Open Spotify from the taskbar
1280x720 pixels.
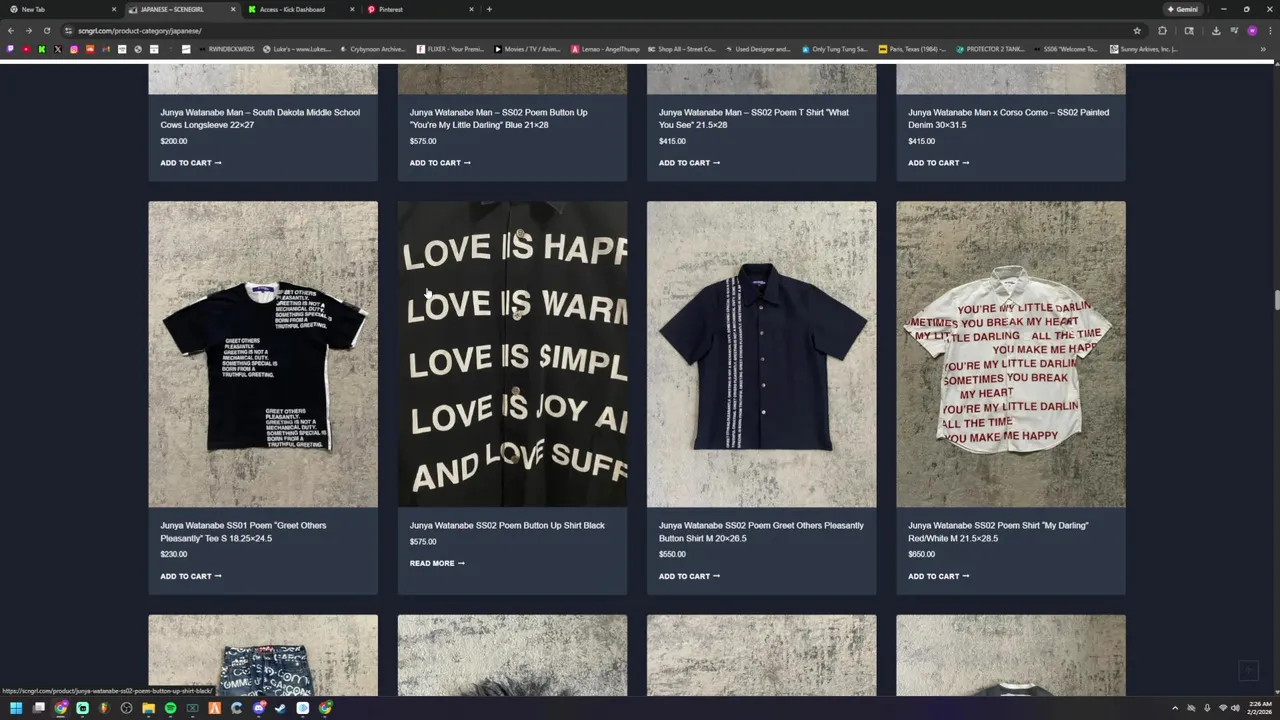tap(170, 708)
